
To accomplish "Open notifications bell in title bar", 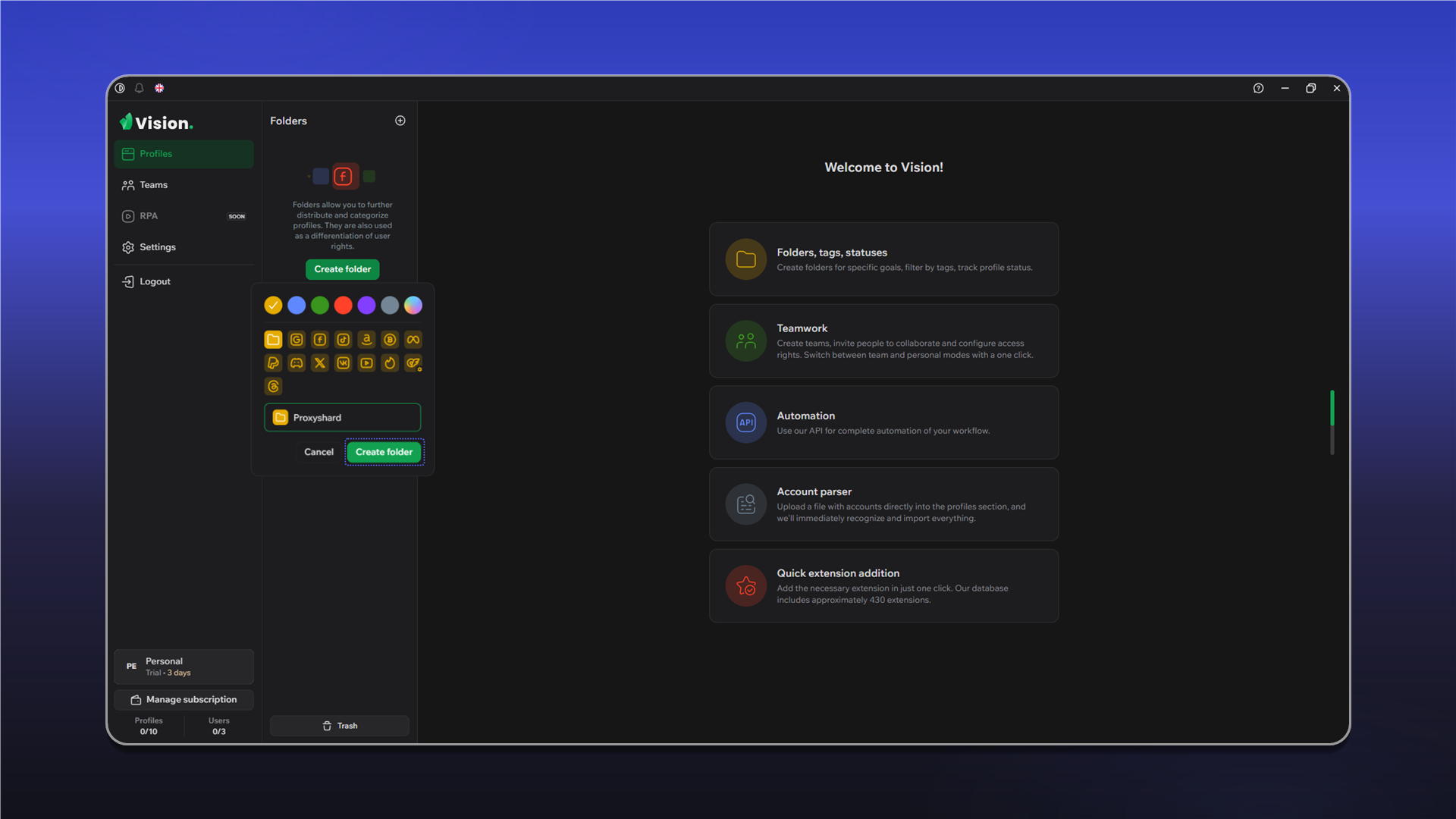I will 140,88.
